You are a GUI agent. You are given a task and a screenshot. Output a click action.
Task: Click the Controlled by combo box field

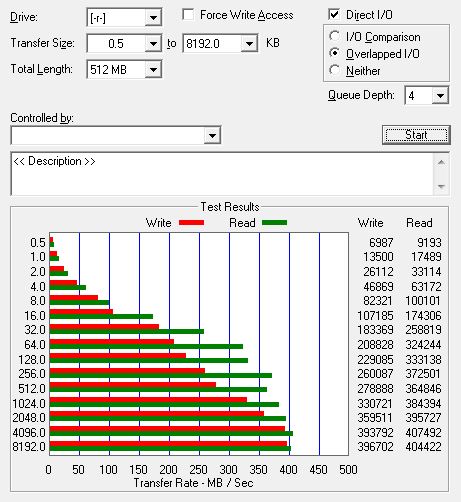point(108,135)
